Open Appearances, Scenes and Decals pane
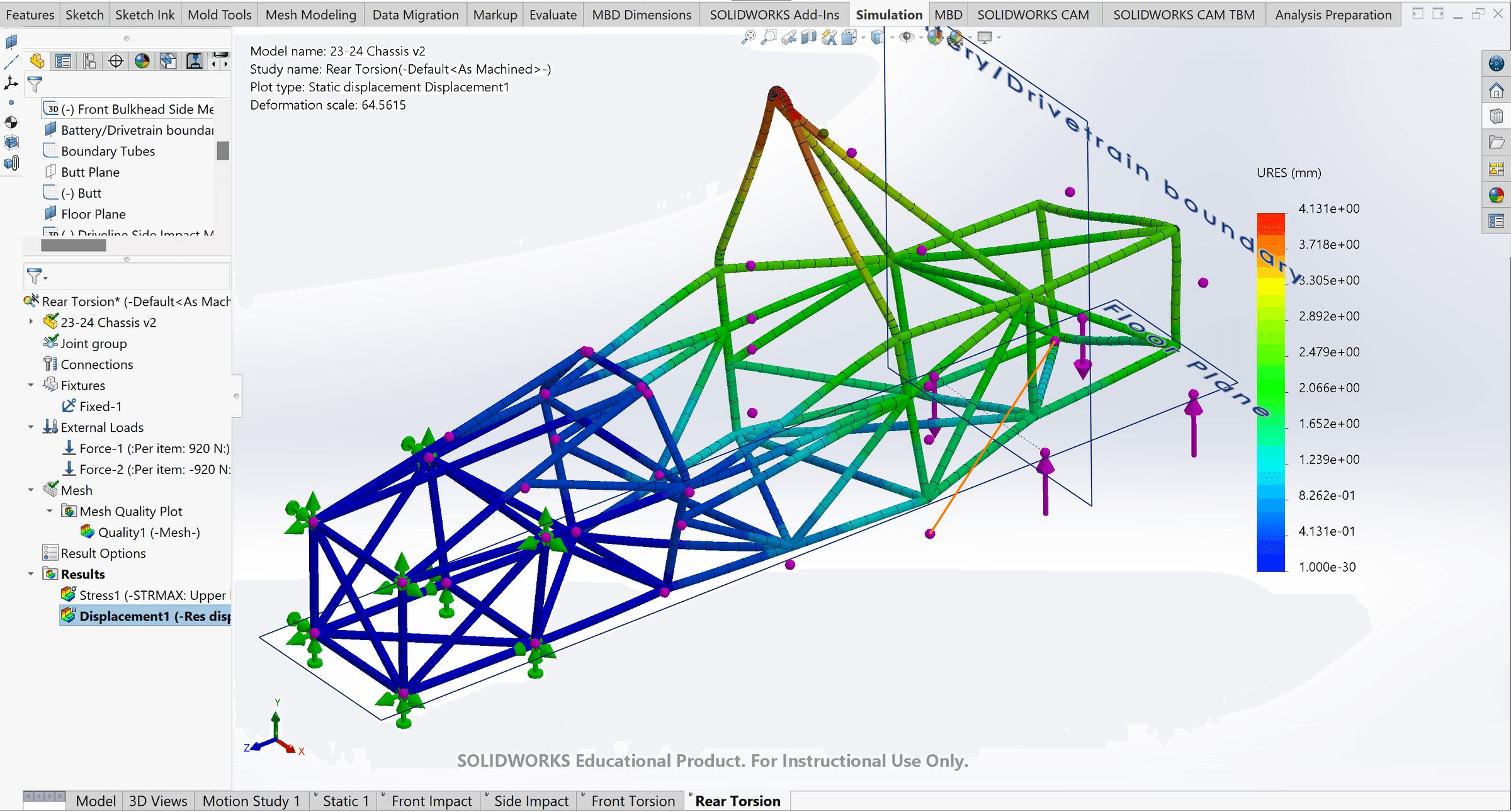The image size is (1511, 812). click(1497, 195)
